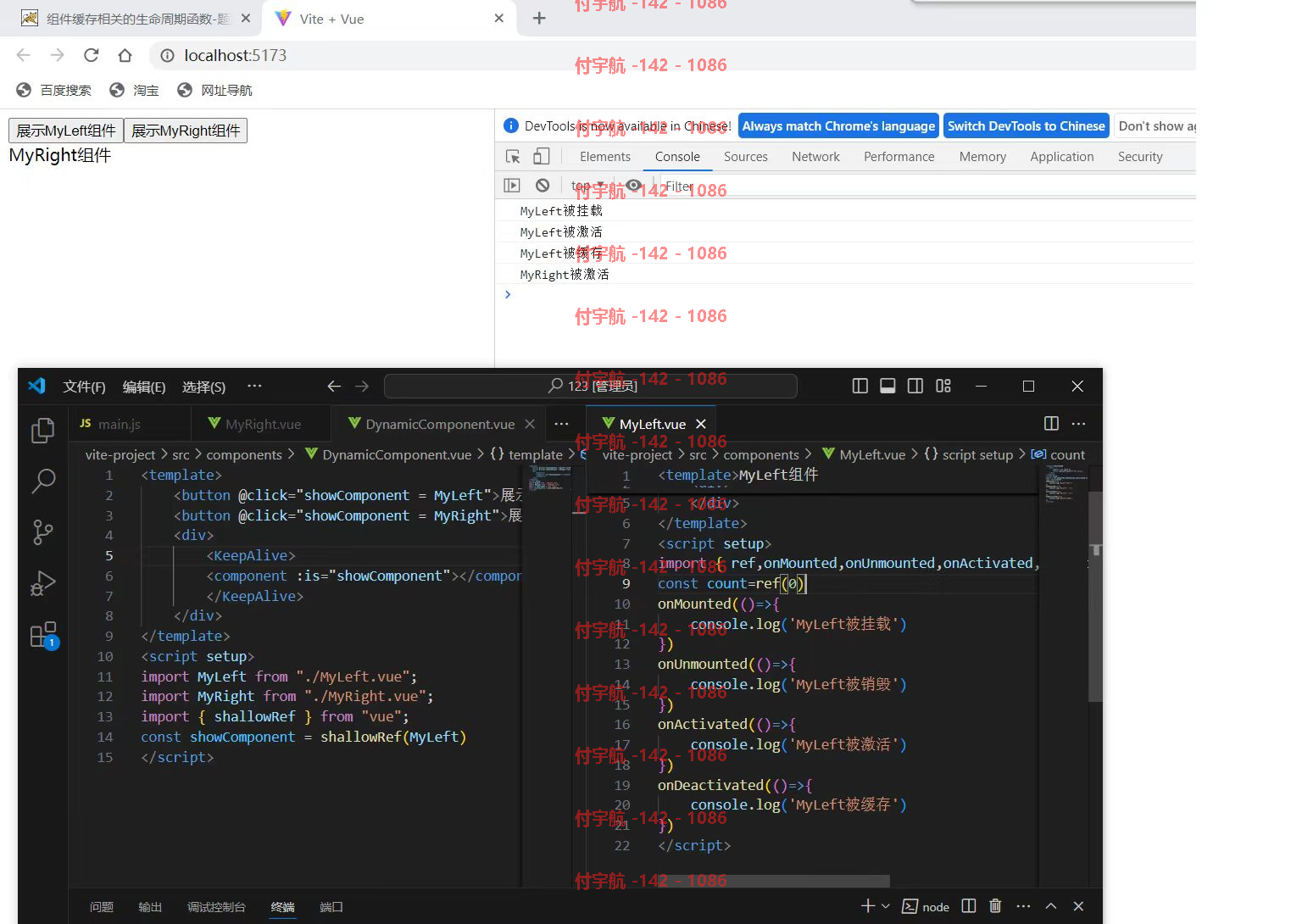Screen dimensions: 1302x924
Task: Open terminal panel more actions menu
Action: tap(1023, 906)
